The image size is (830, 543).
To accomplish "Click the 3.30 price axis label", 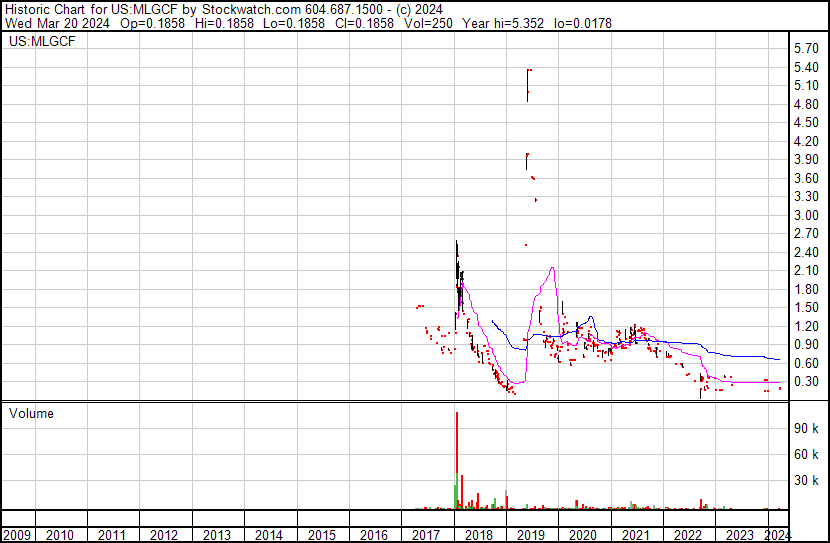I will pyautogui.click(x=807, y=197).
